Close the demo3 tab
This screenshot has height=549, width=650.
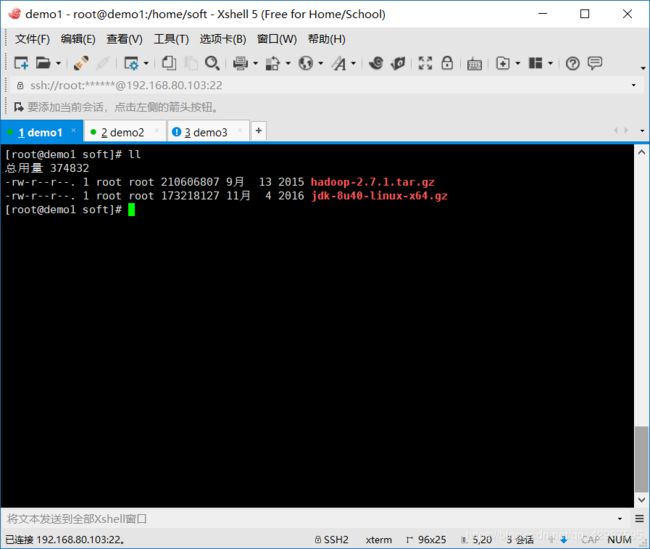pyautogui.click(x=240, y=131)
